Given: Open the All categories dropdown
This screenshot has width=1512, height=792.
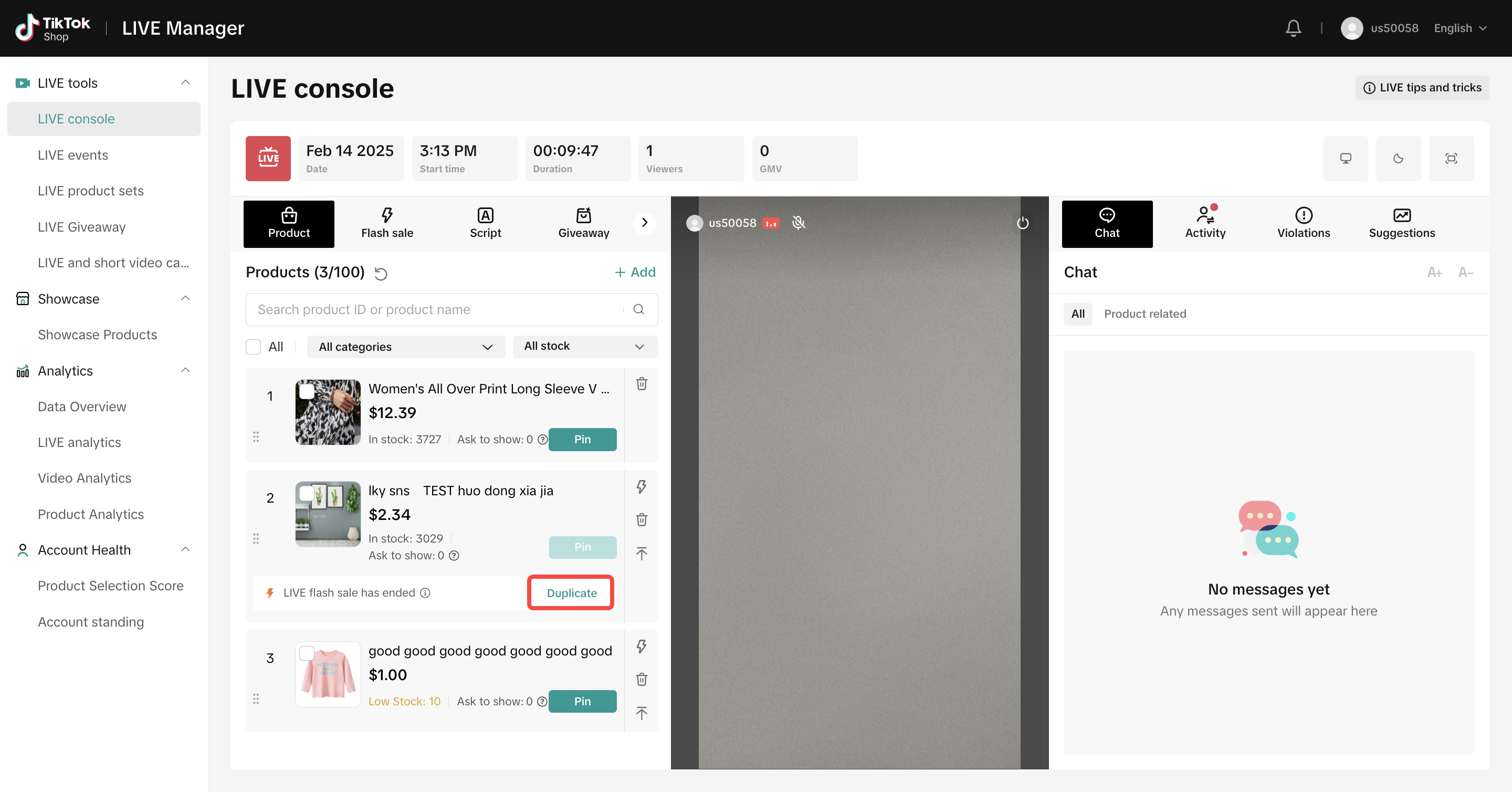Looking at the screenshot, I should point(405,347).
